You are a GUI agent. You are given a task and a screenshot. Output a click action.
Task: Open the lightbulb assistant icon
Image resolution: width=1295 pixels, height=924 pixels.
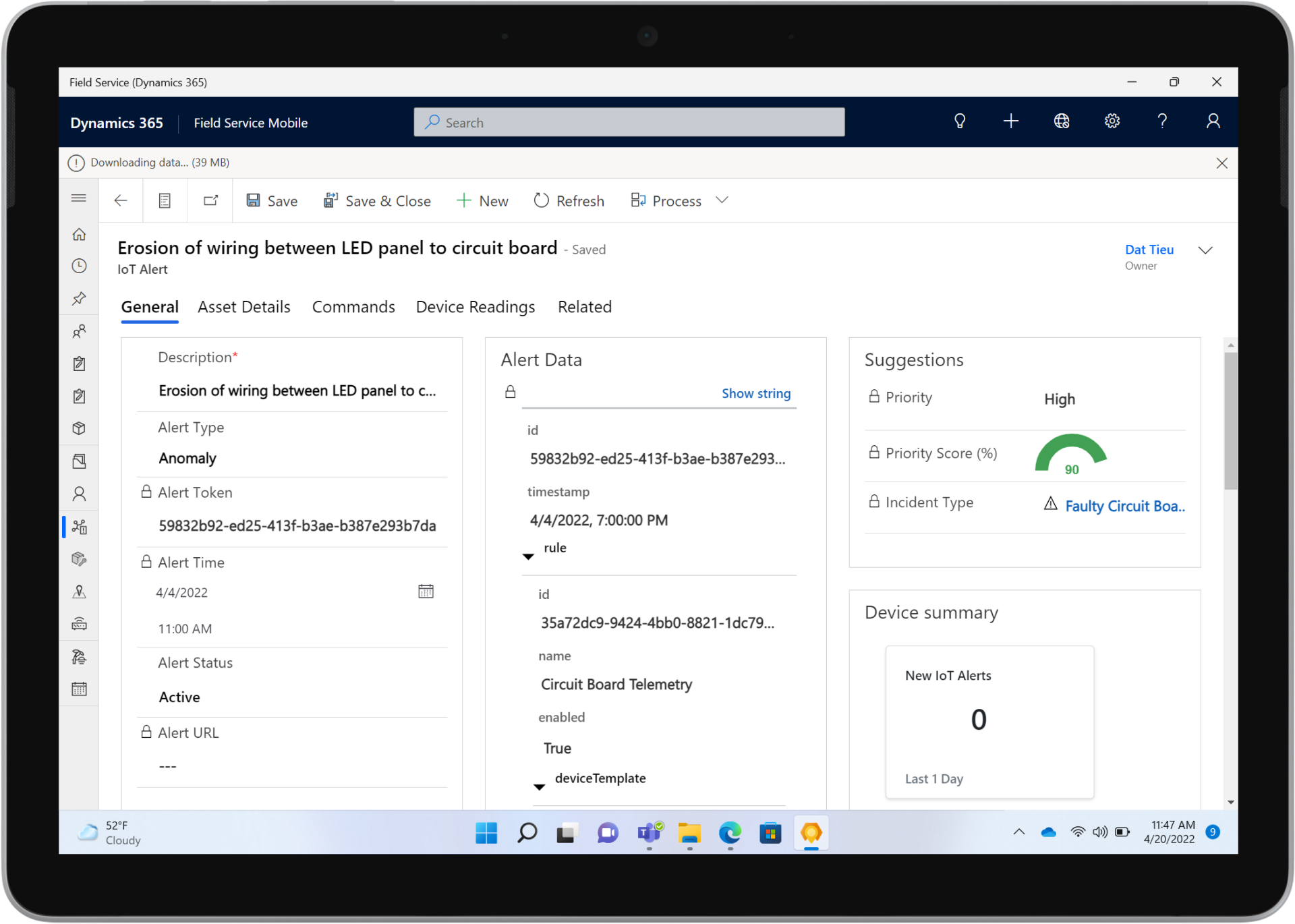click(x=959, y=121)
